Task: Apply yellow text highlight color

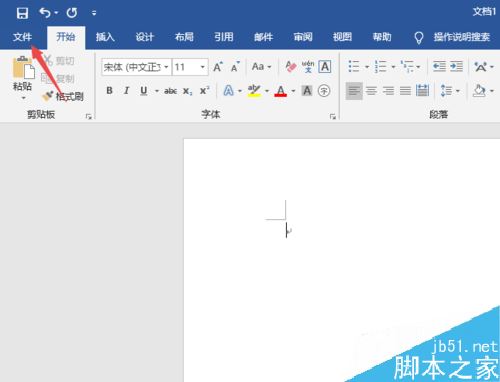Action: 254,91
